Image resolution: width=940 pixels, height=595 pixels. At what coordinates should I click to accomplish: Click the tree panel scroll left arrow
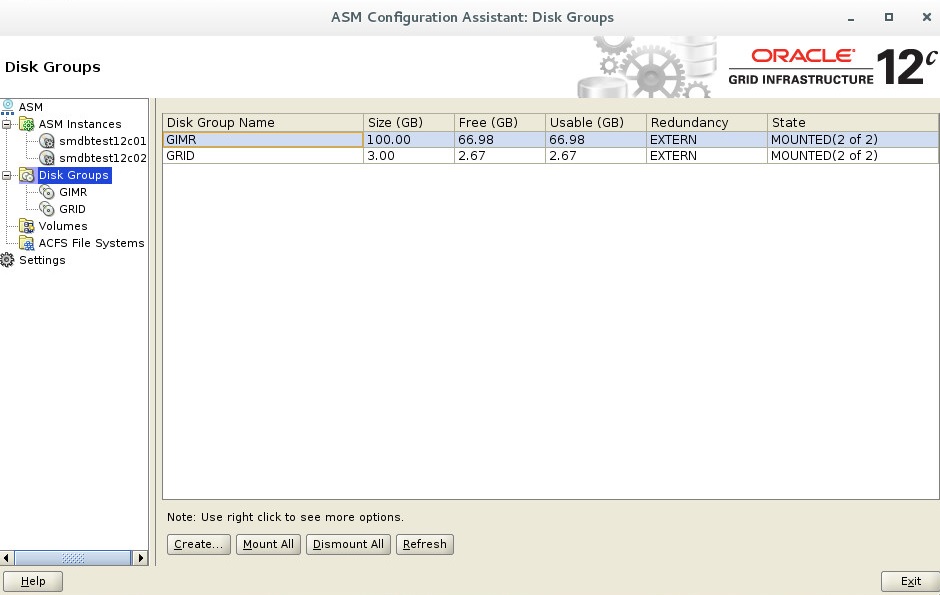(7, 558)
